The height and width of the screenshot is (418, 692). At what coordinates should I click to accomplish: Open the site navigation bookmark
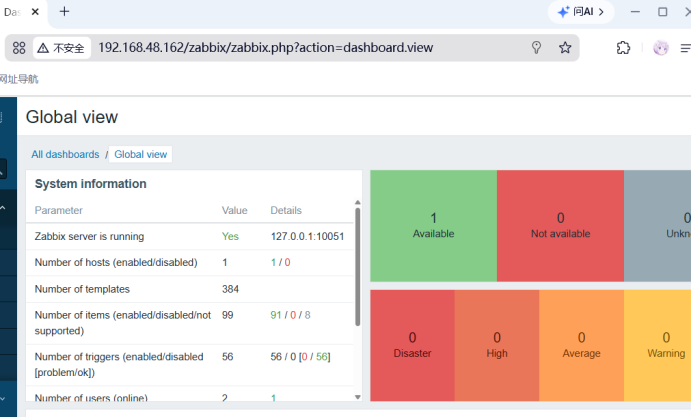tap(19, 79)
